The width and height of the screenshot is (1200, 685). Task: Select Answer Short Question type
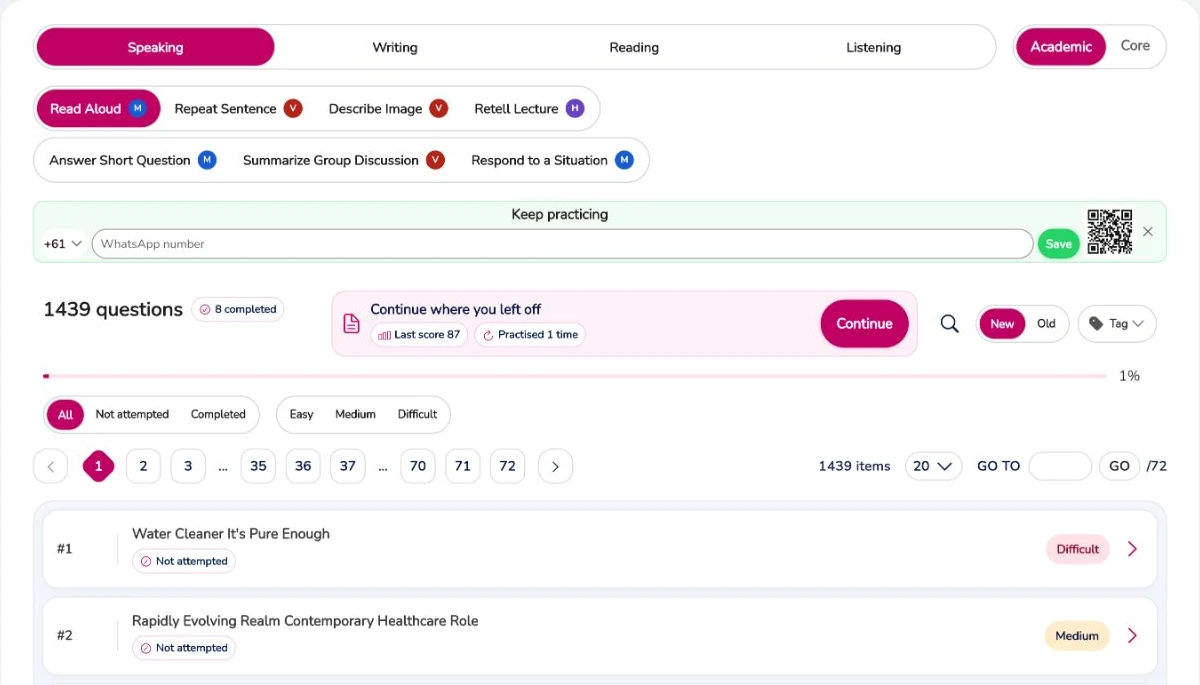click(x=132, y=160)
